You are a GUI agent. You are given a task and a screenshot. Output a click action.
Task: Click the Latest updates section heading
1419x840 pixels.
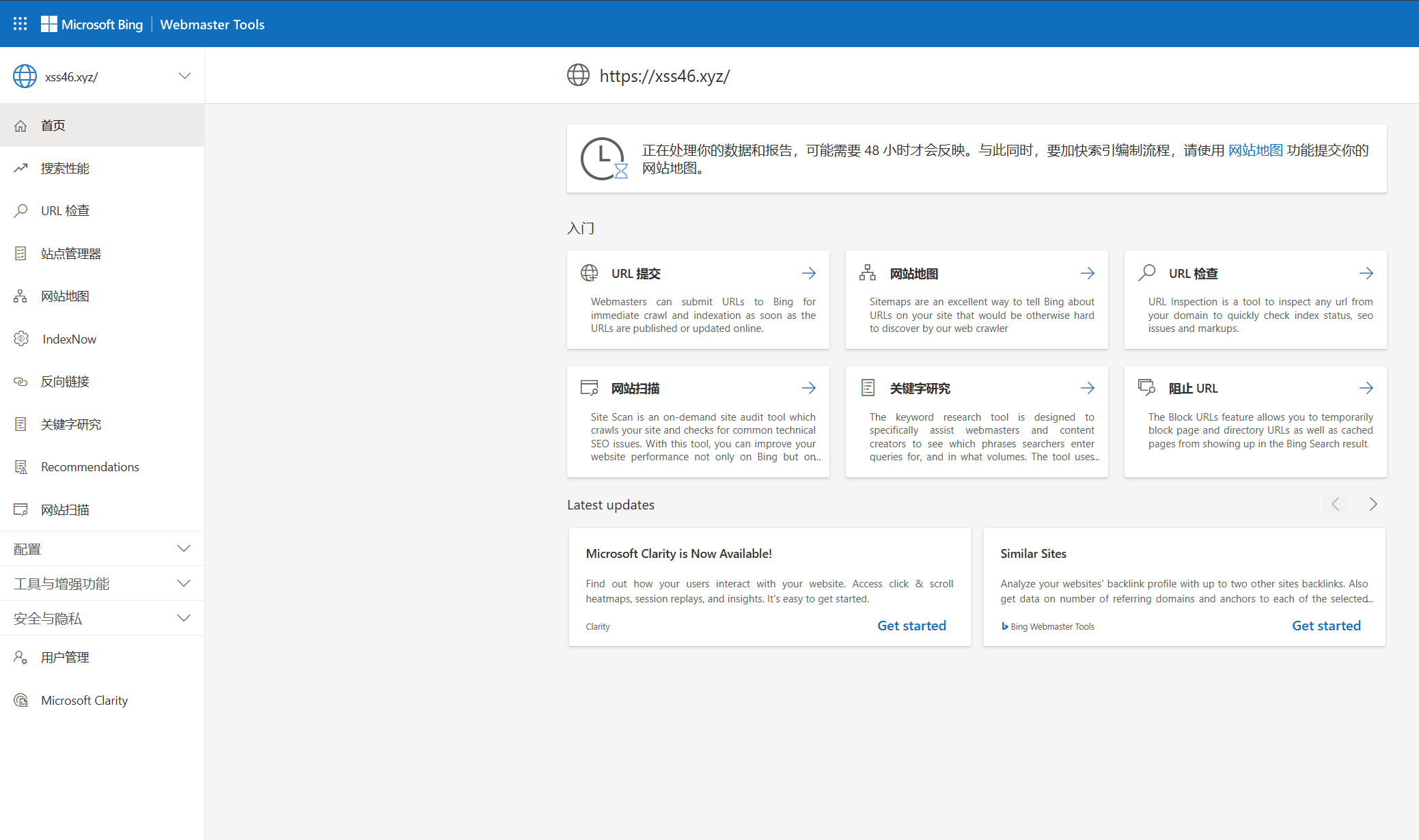pos(611,505)
